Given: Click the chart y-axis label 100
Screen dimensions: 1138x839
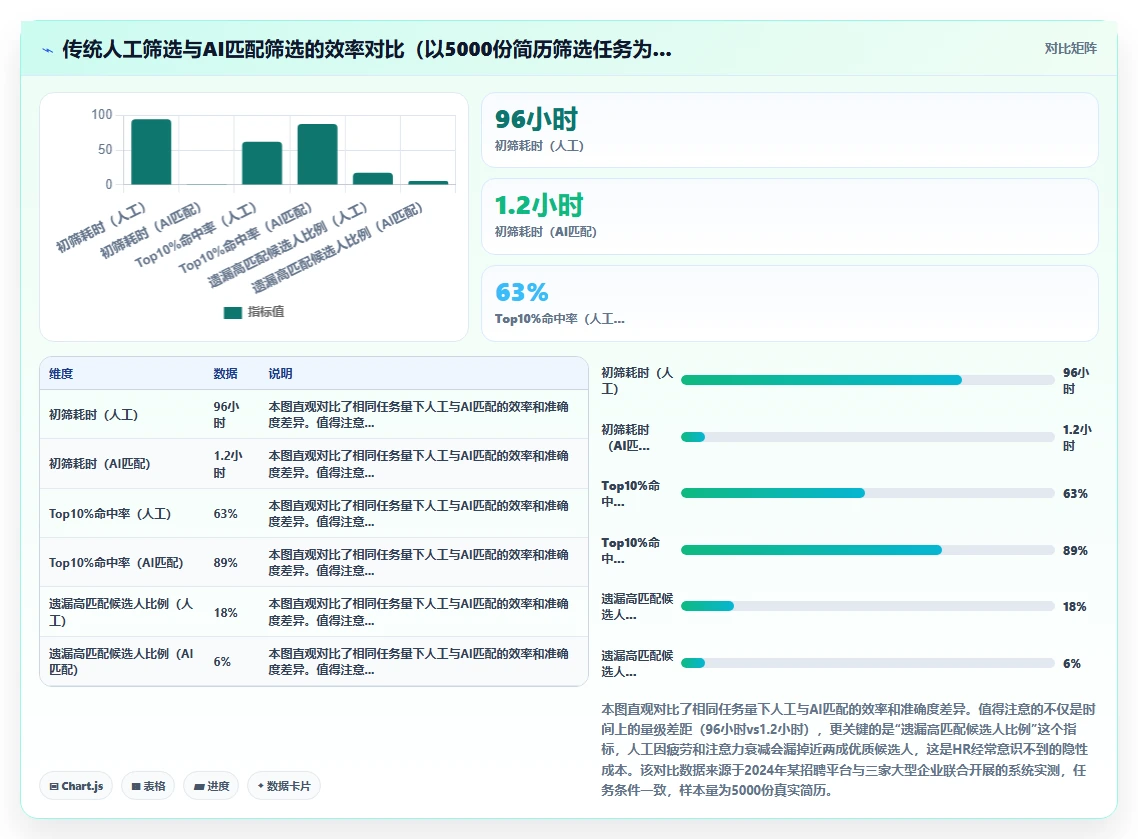Looking at the screenshot, I should point(102,115).
